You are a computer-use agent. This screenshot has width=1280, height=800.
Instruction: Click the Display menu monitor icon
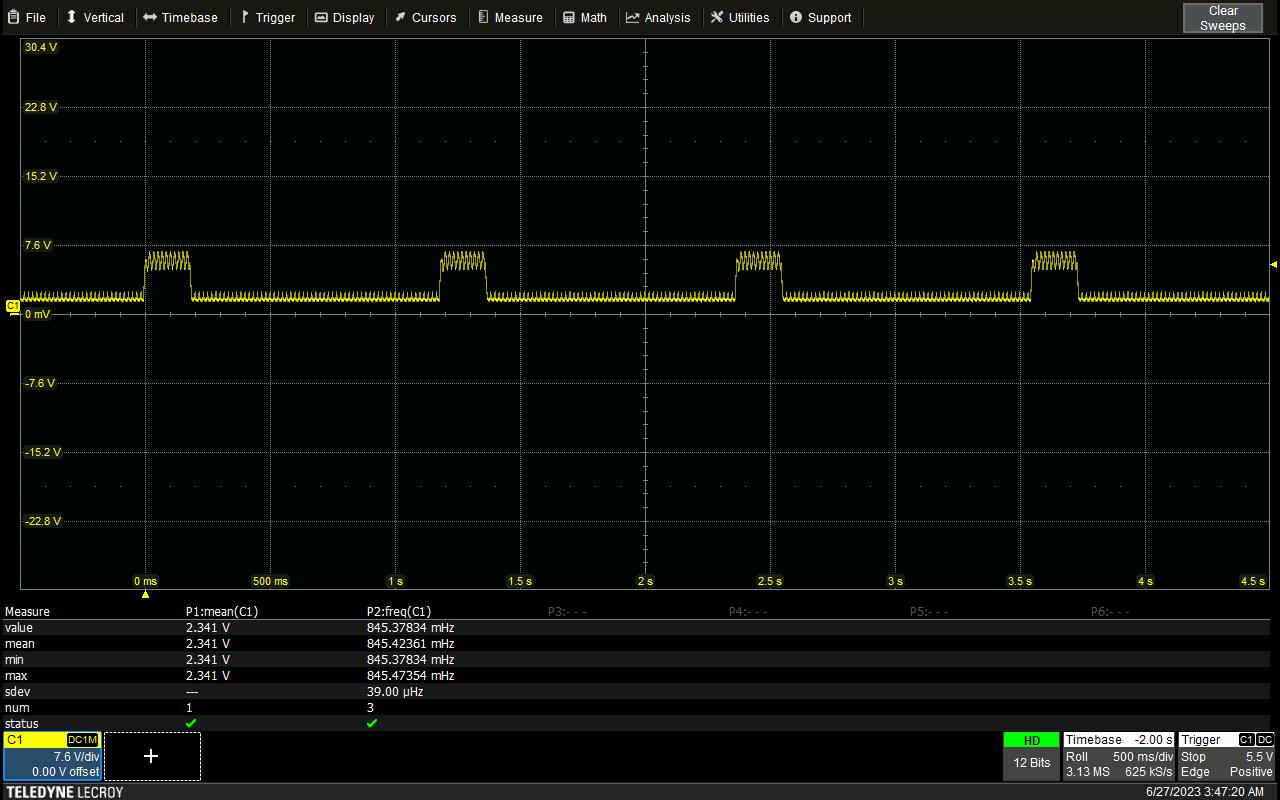(x=321, y=17)
